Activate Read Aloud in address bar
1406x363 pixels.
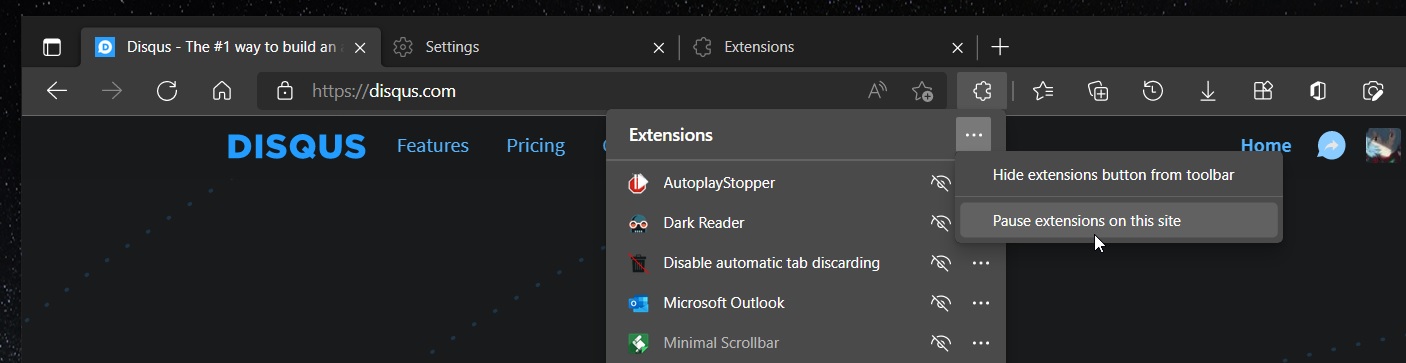(877, 91)
